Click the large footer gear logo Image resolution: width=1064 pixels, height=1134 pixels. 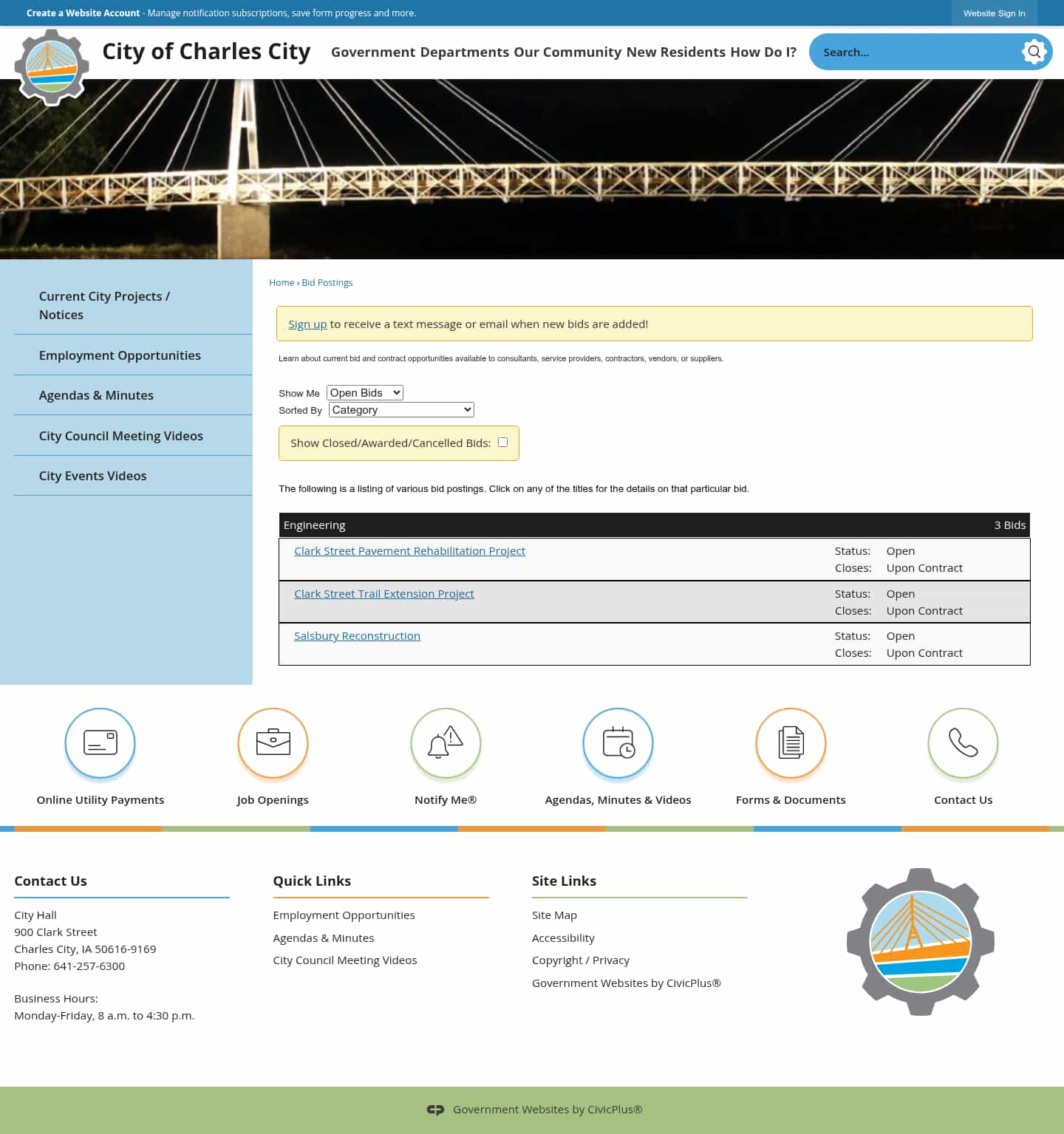click(x=921, y=942)
